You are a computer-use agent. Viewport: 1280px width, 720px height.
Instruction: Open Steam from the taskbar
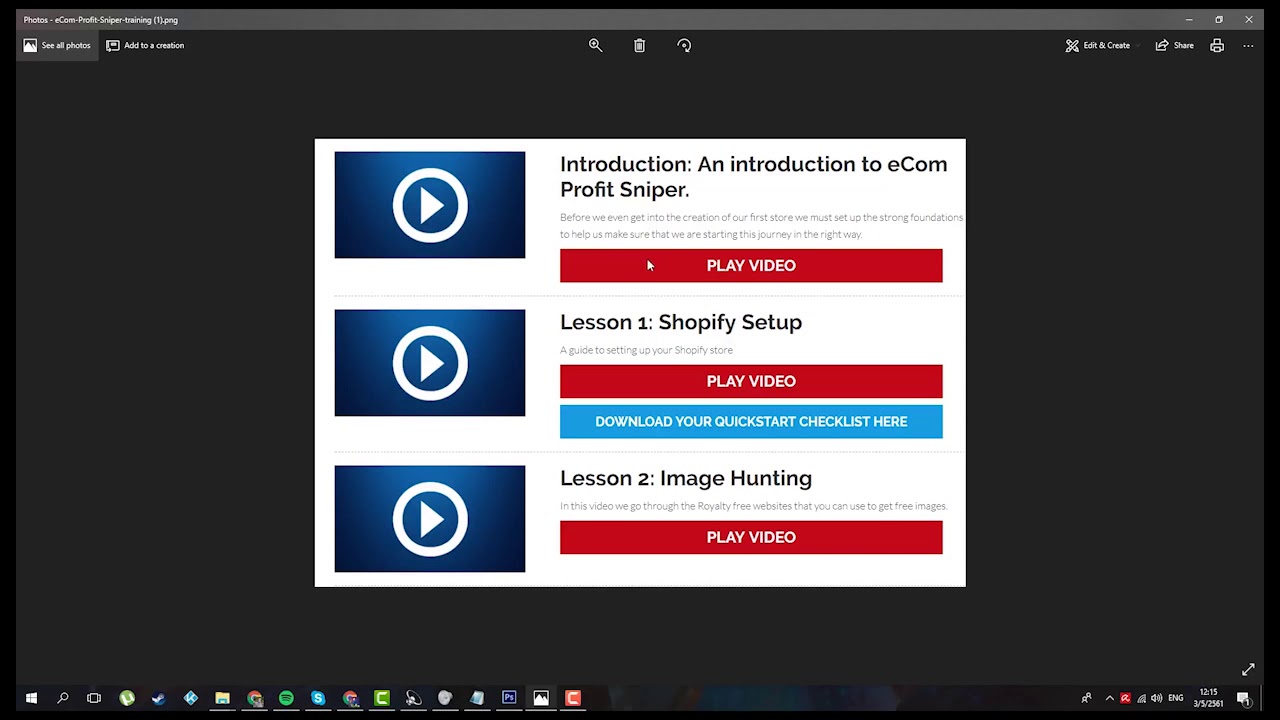coord(158,698)
